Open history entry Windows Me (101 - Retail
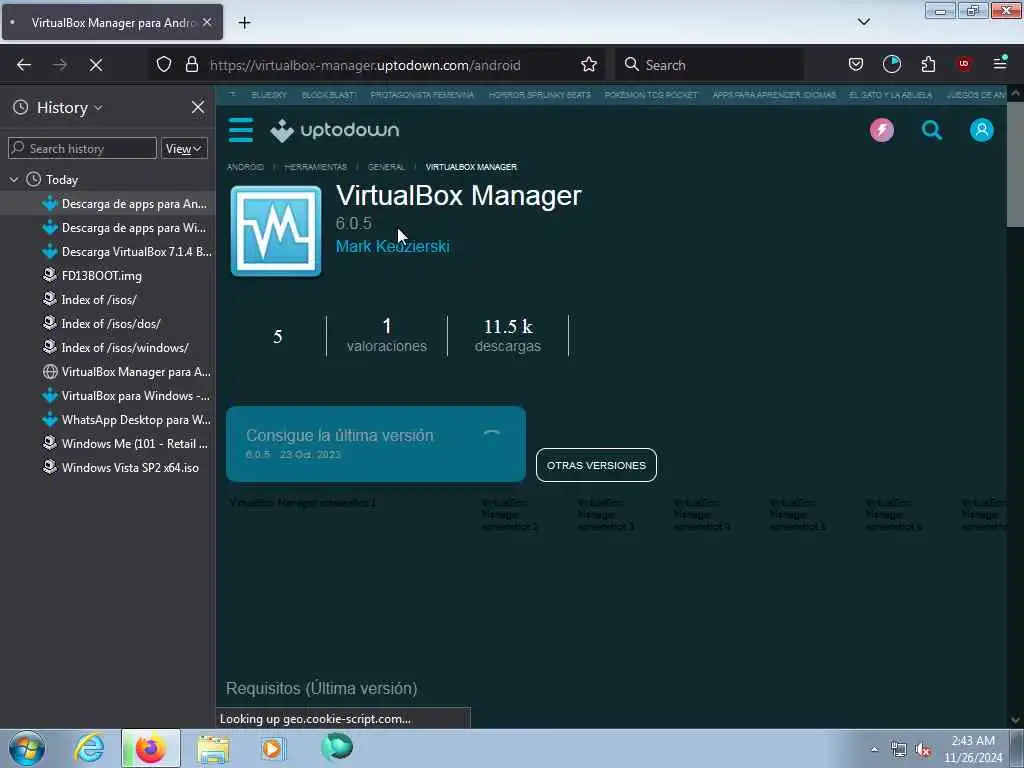1024x768 pixels. [x=108, y=443]
